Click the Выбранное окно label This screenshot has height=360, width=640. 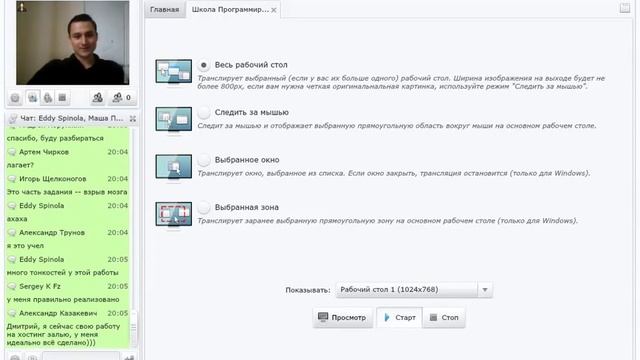[247, 160]
